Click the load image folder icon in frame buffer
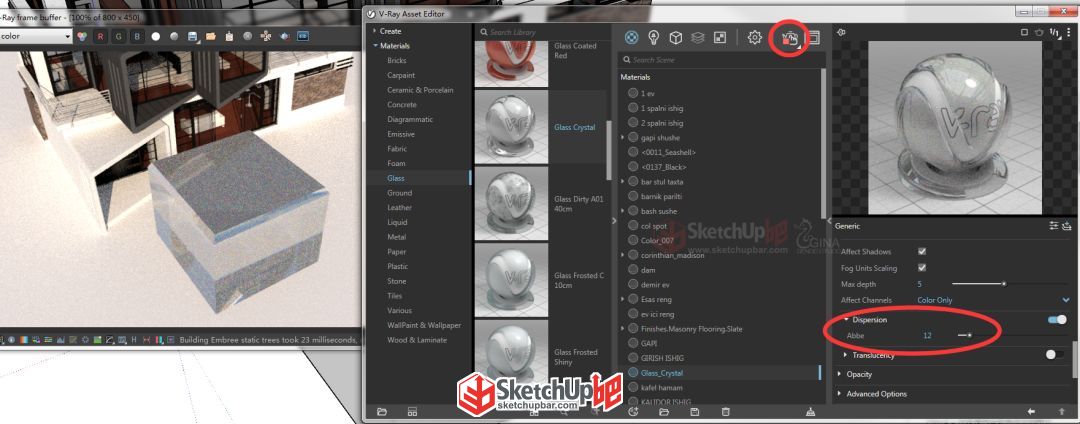The image size is (1080, 424). coord(211,36)
